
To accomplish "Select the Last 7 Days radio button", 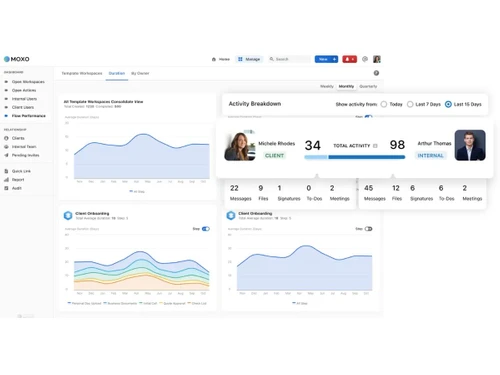I will pyautogui.click(x=410, y=104).
